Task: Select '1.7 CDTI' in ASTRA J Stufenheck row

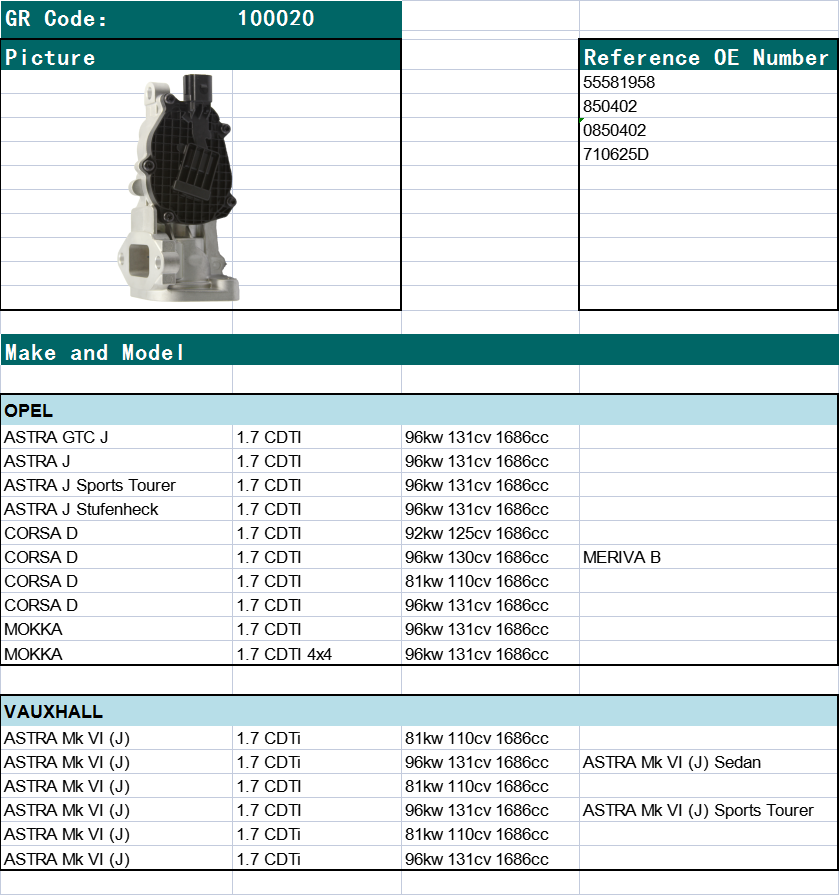Action: click(317, 509)
